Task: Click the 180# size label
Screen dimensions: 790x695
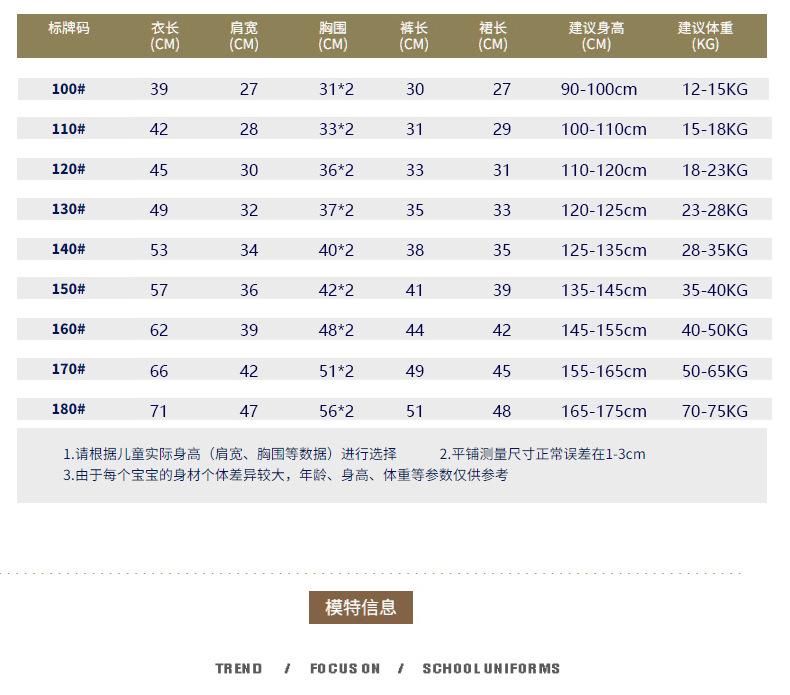Action: click(x=69, y=409)
